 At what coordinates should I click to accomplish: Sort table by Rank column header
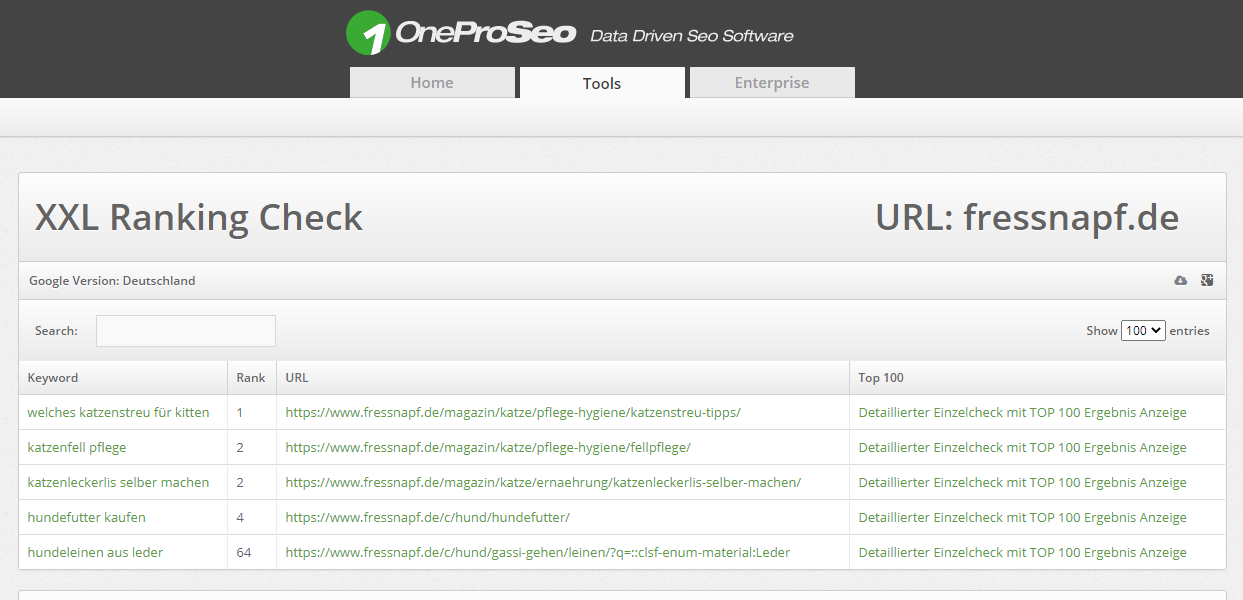tap(251, 378)
